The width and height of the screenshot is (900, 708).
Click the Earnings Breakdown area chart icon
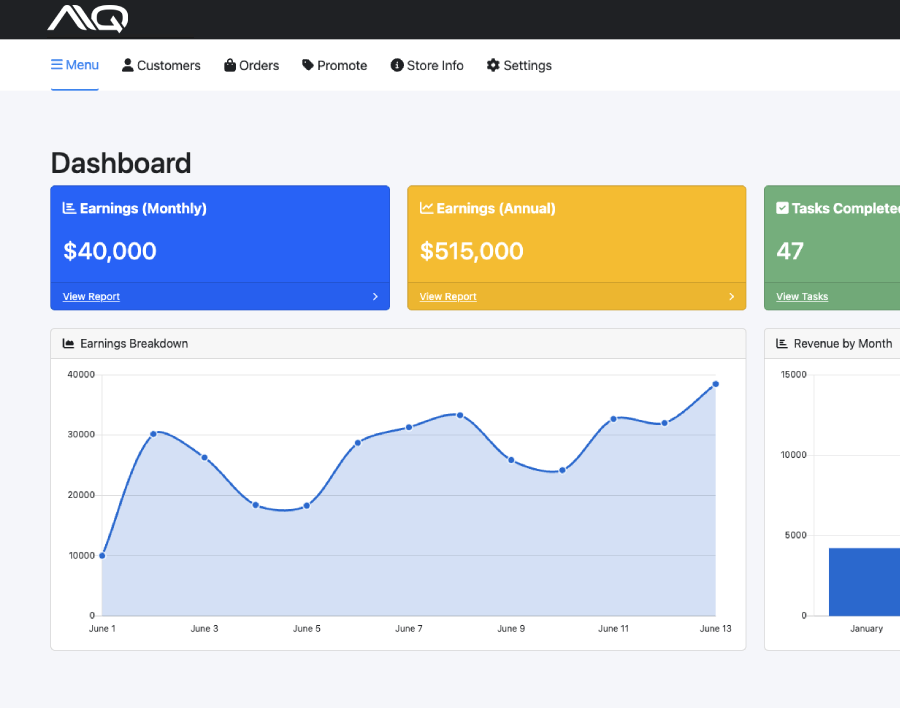pyautogui.click(x=69, y=343)
